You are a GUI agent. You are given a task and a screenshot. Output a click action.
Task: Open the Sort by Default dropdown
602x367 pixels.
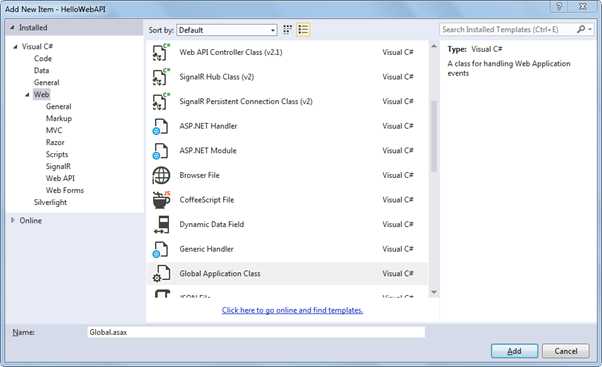(227, 30)
